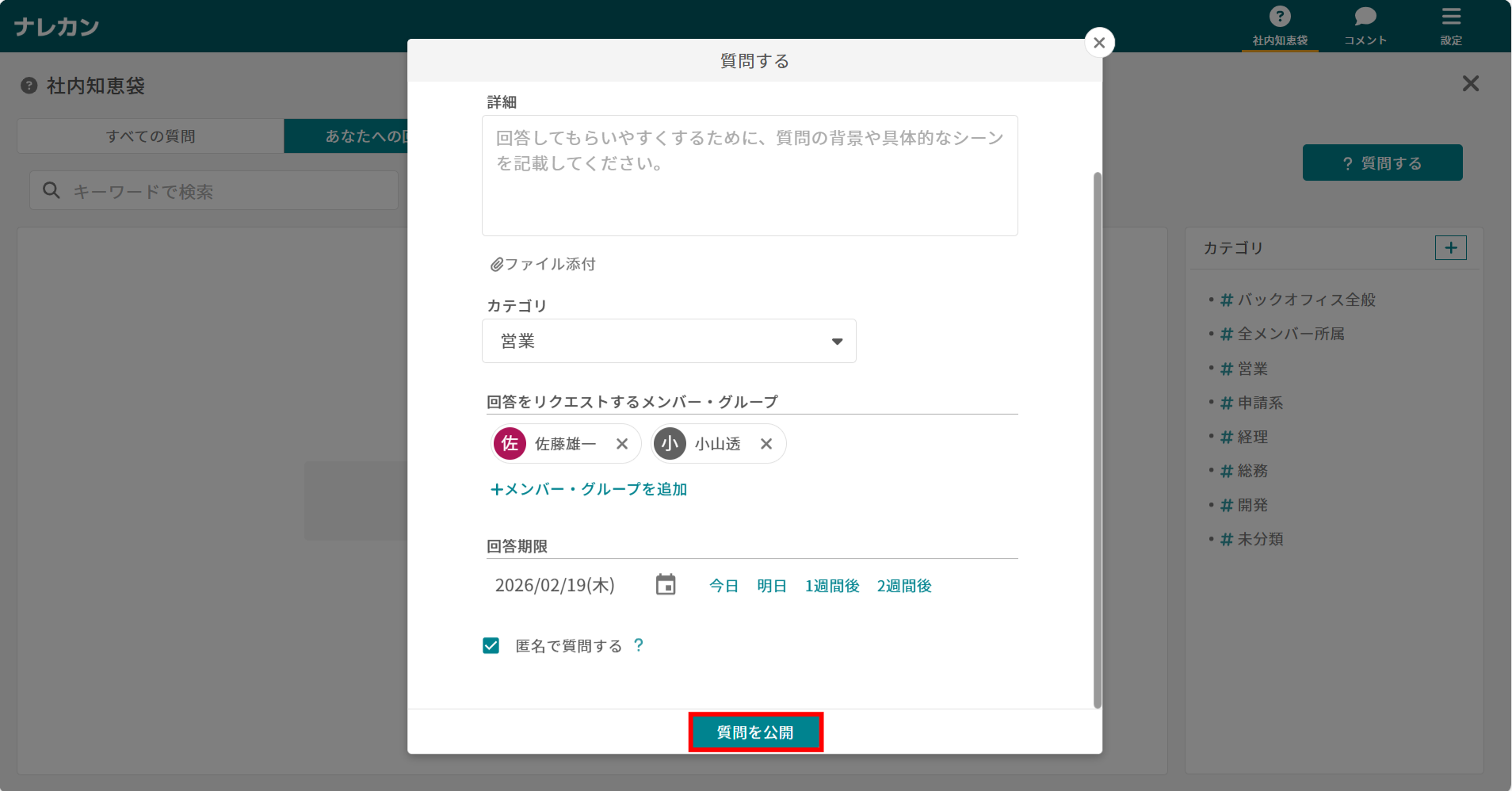Attach a file via the ファイル添付 paperclip icon
Image resolution: width=1512 pixels, height=791 pixels.
point(496,264)
